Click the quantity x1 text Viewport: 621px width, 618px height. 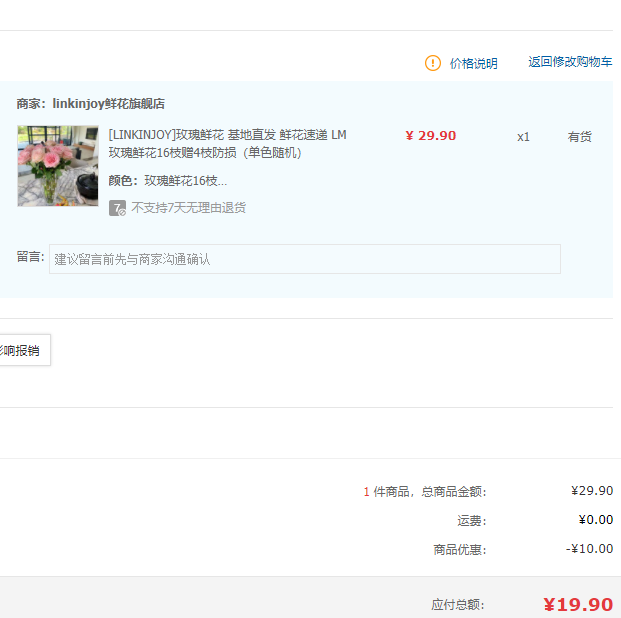tap(523, 137)
